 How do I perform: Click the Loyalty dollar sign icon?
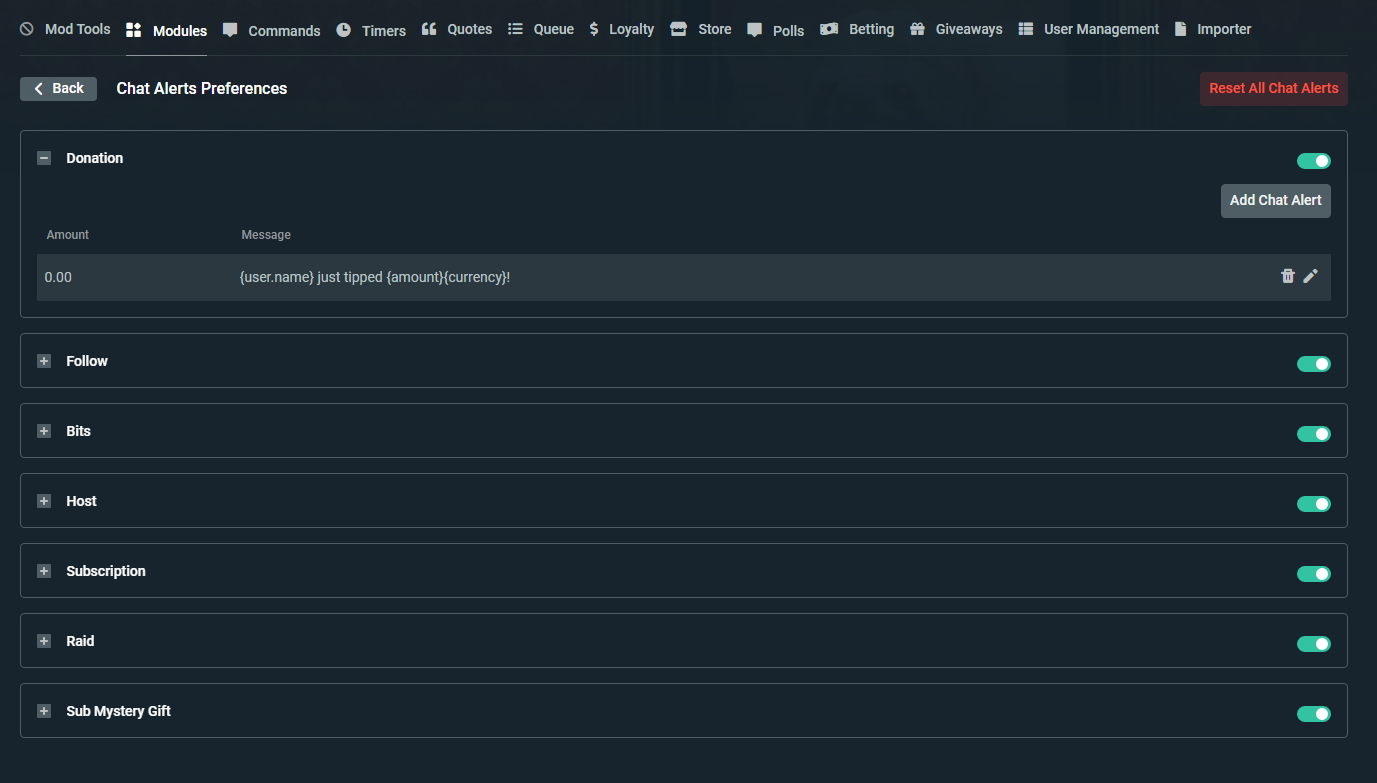point(594,29)
